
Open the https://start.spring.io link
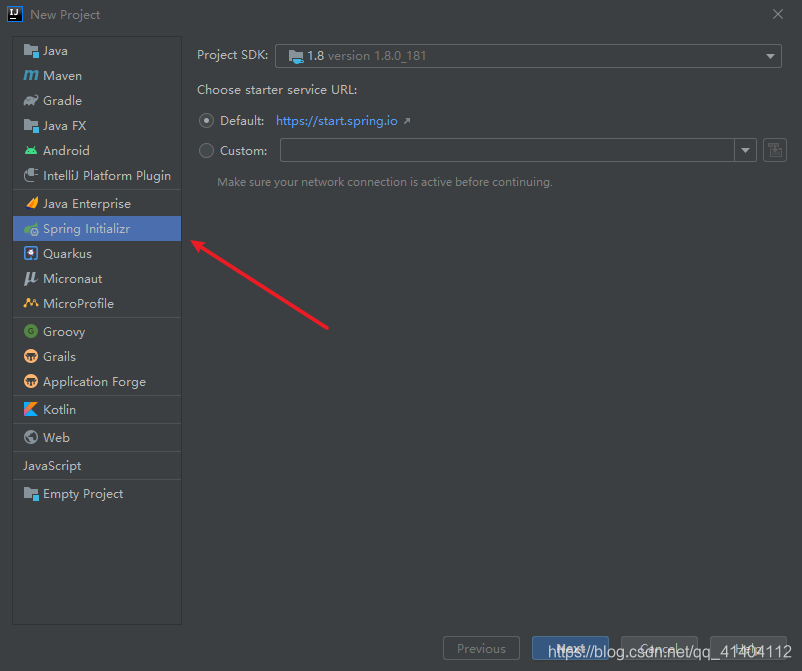(337, 121)
